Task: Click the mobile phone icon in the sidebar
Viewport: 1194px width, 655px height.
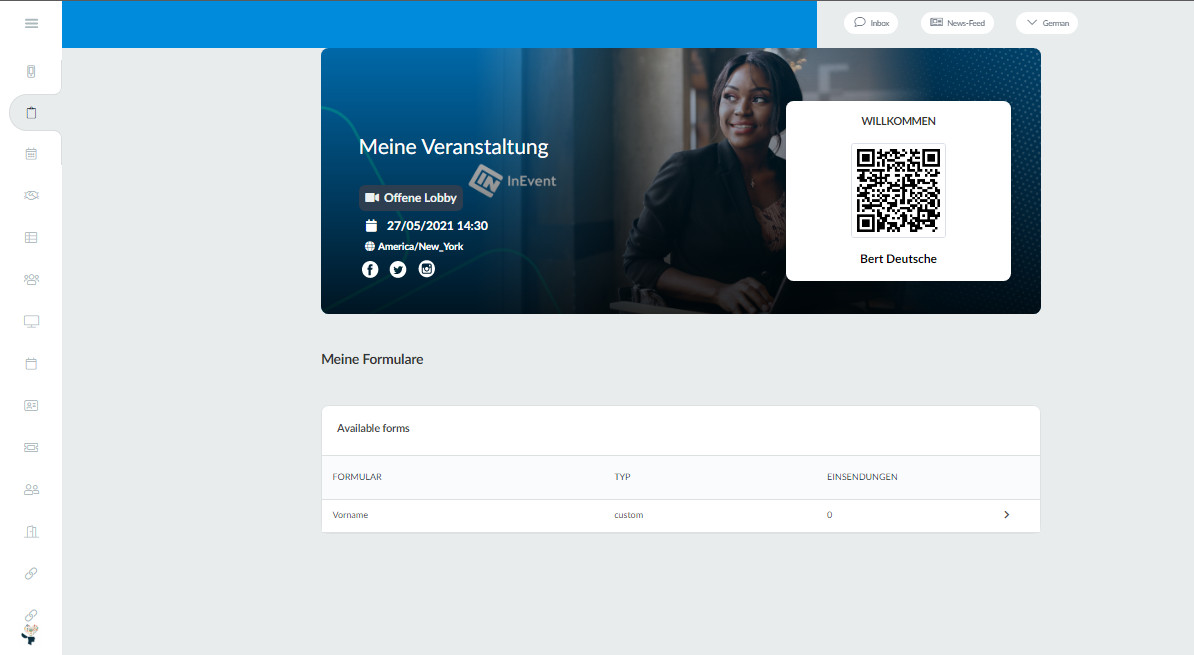Action: click(31, 72)
